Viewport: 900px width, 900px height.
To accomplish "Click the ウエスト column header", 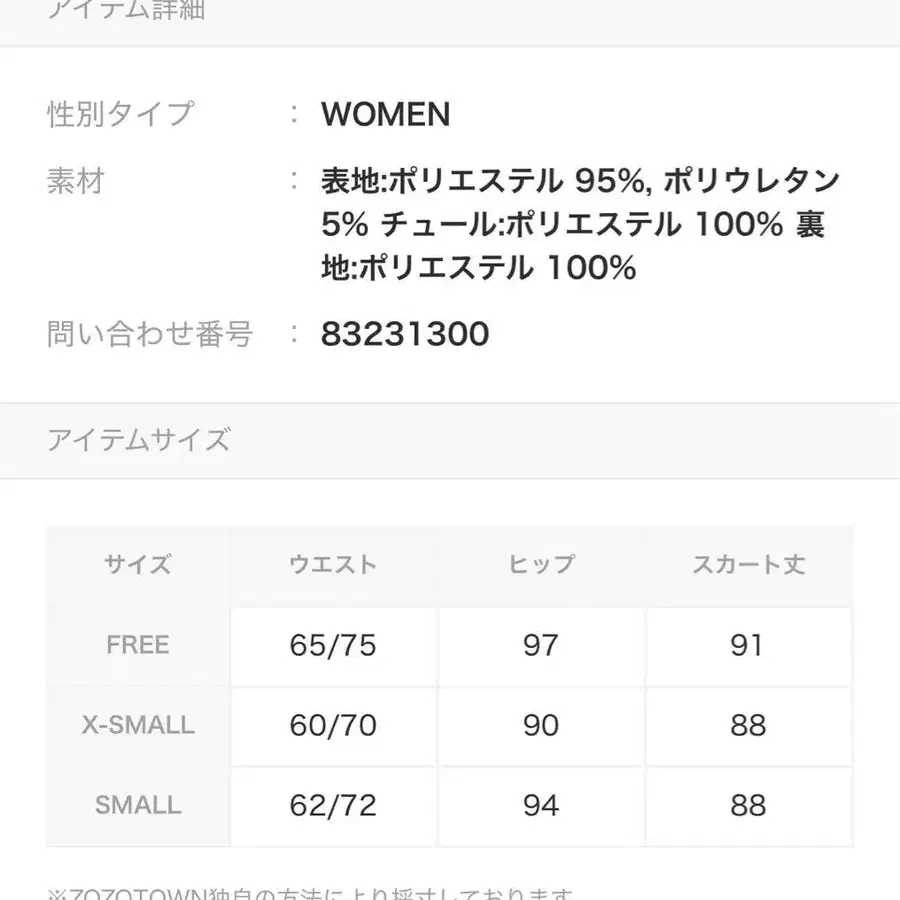I will (x=333, y=565).
